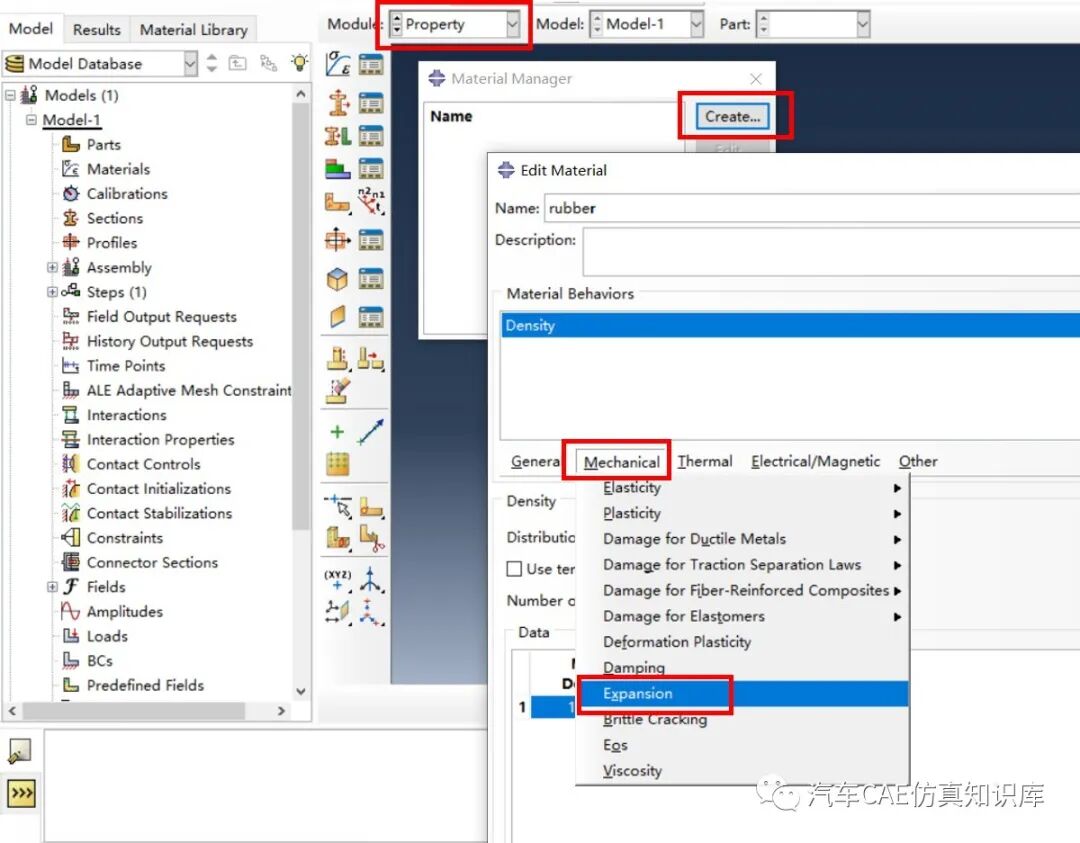The height and width of the screenshot is (843, 1080).
Task: Expand the Fields tree node
Action: 52,587
